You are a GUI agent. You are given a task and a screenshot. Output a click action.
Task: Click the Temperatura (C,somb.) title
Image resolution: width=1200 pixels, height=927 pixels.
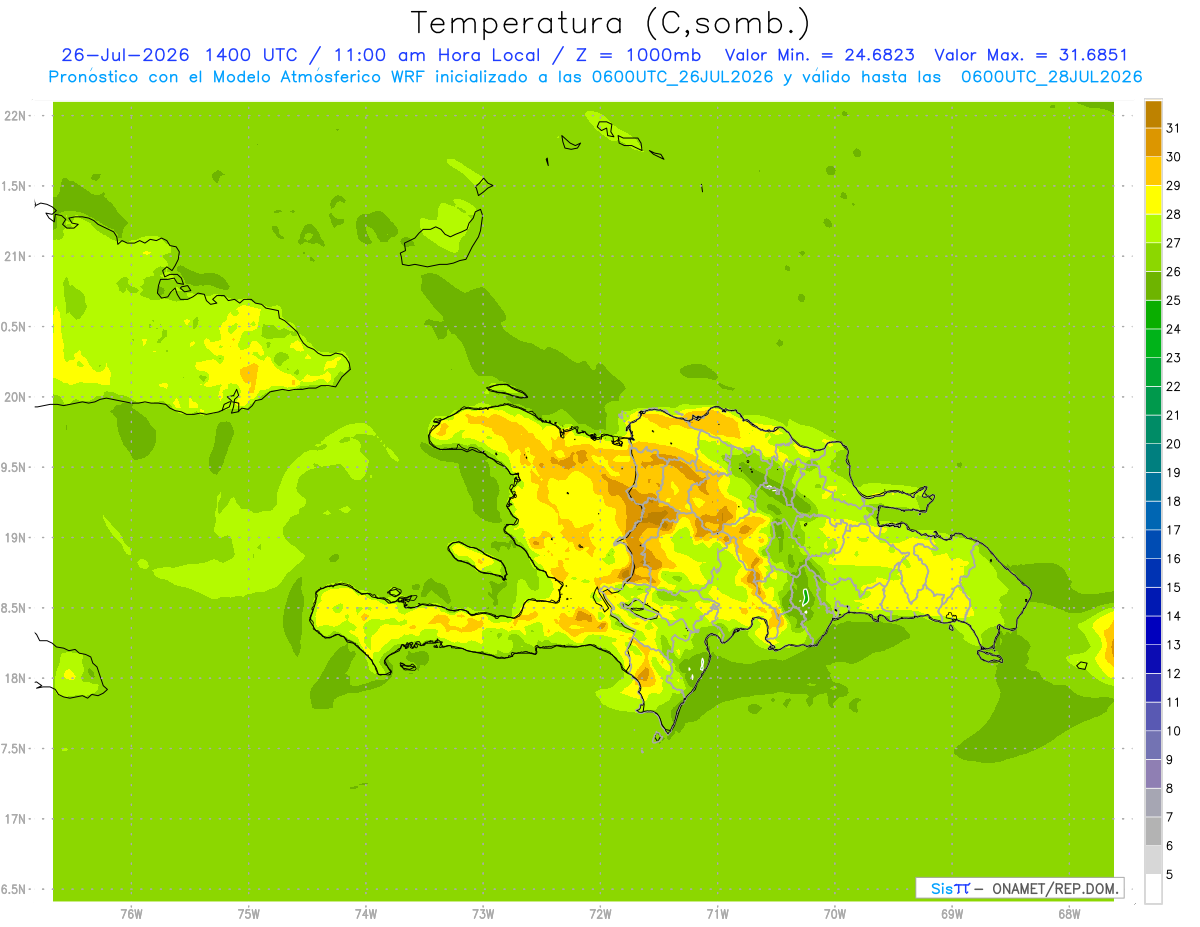[x=611, y=23]
